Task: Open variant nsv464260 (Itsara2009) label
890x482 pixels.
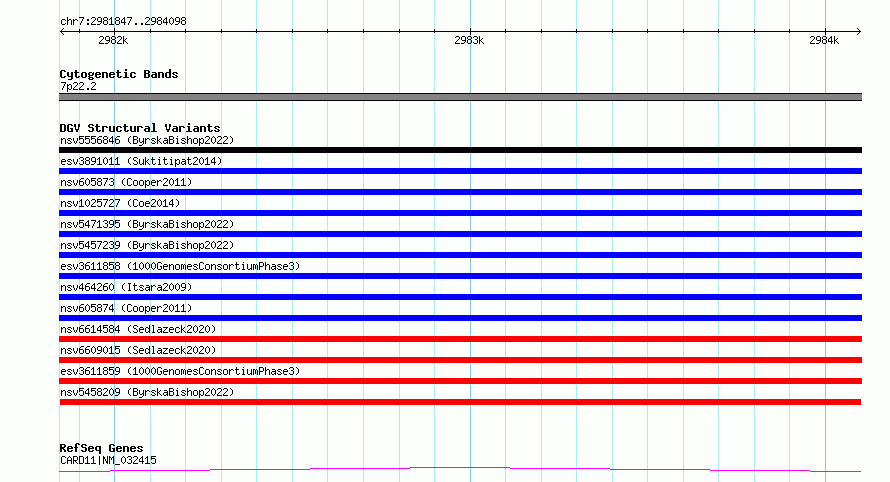Action: pos(126,287)
